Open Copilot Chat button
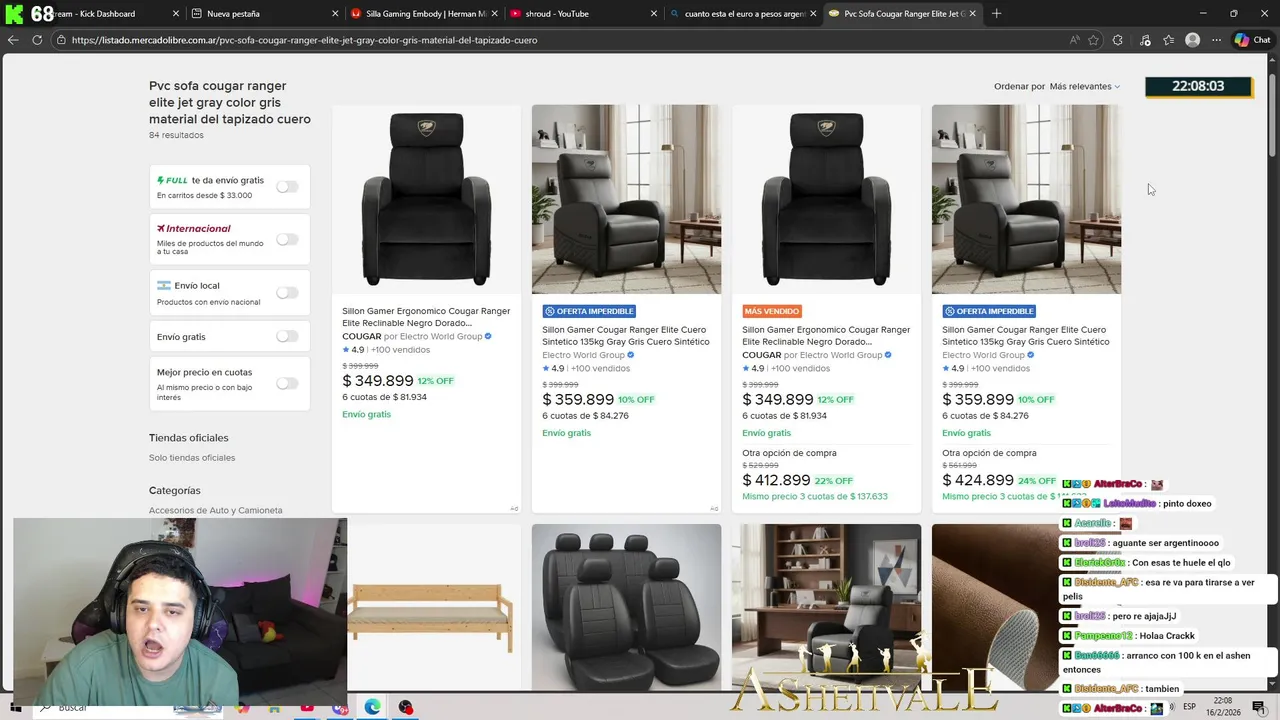This screenshot has height=720, width=1280. tap(1252, 40)
